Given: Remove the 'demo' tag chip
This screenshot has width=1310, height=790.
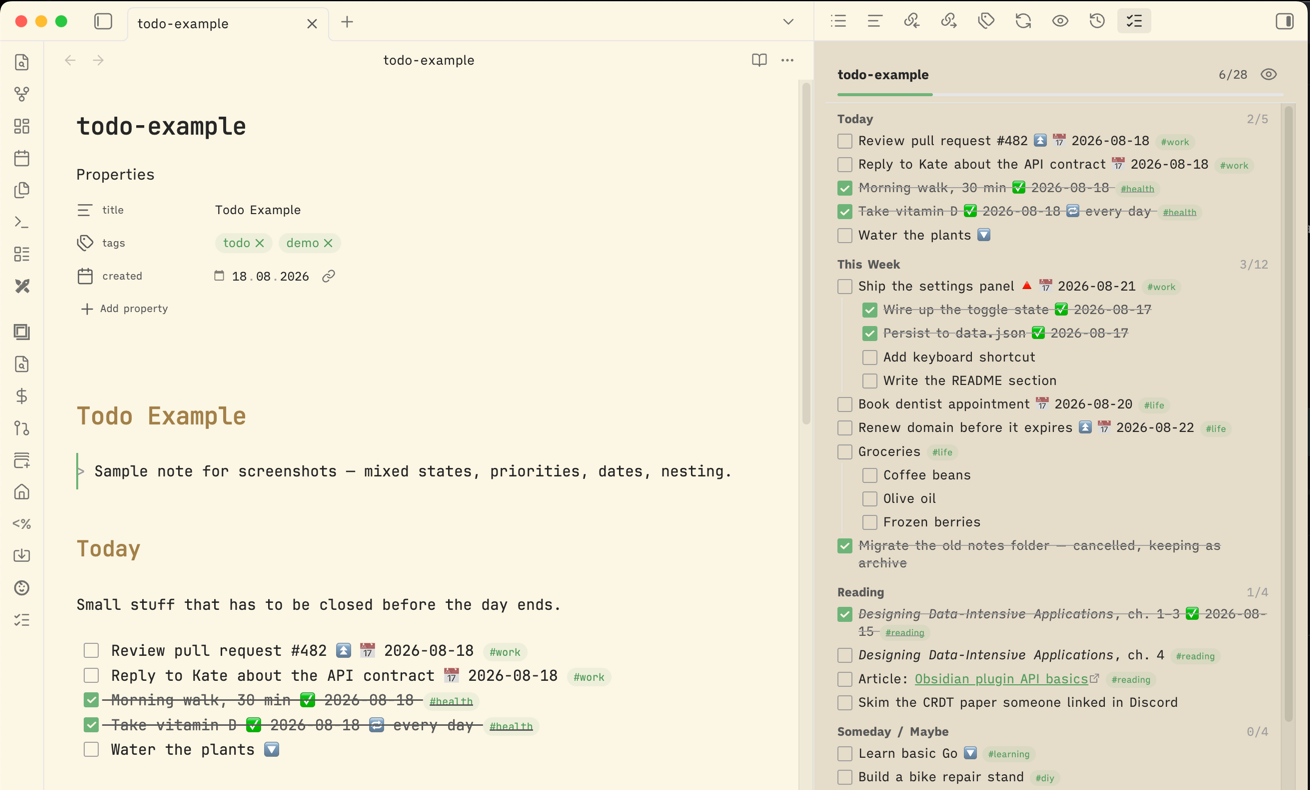Looking at the screenshot, I should tap(328, 243).
